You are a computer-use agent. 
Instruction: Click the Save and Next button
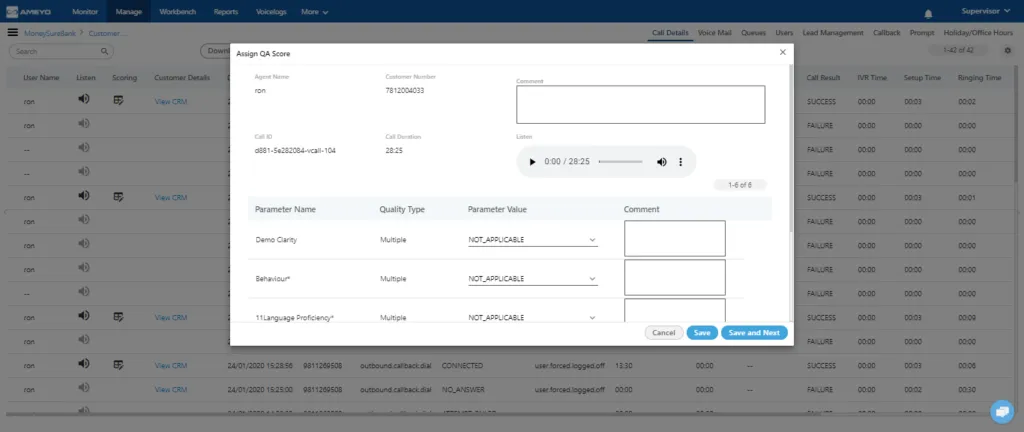click(x=755, y=332)
